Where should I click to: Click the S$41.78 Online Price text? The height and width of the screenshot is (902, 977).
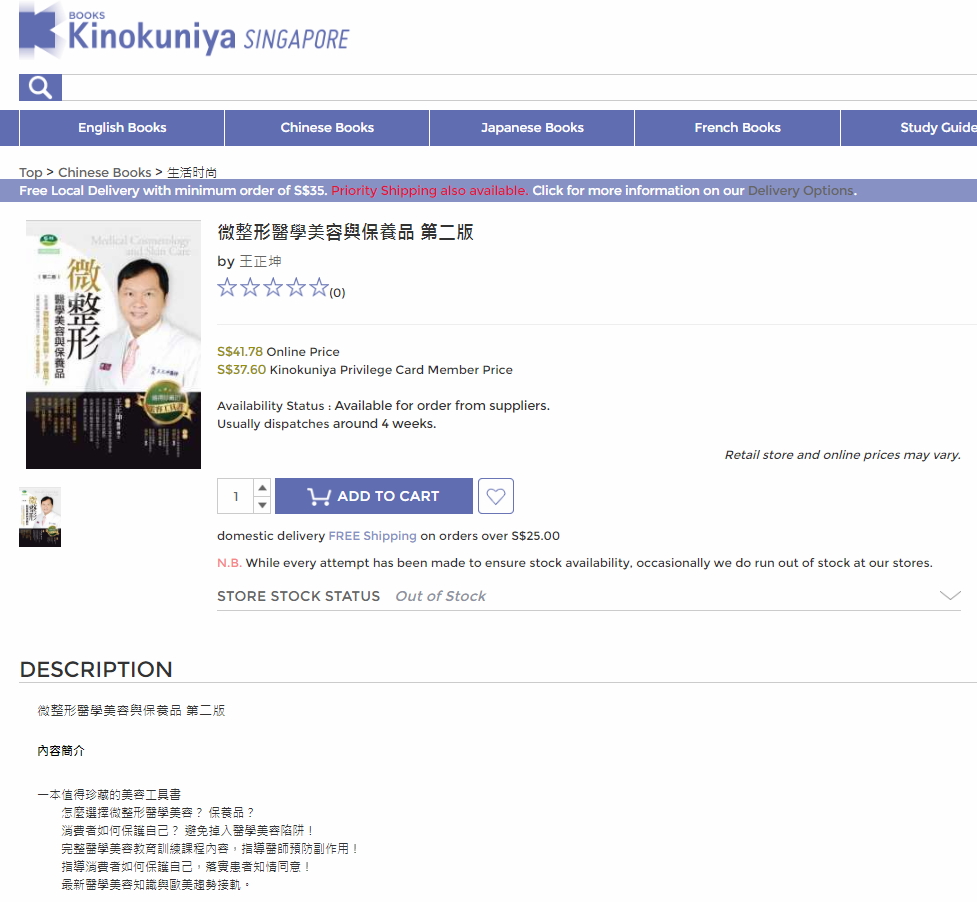click(x=278, y=351)
